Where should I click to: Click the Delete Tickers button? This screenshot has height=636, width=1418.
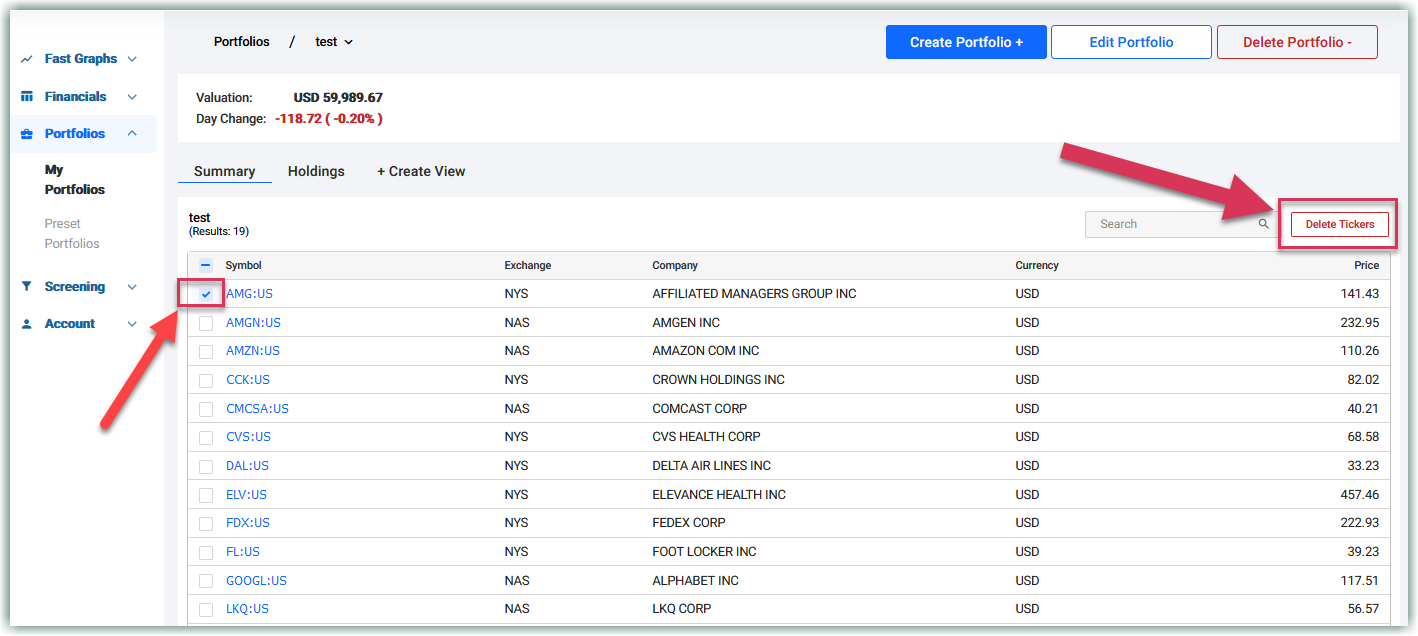click(x=1340, y=224)
